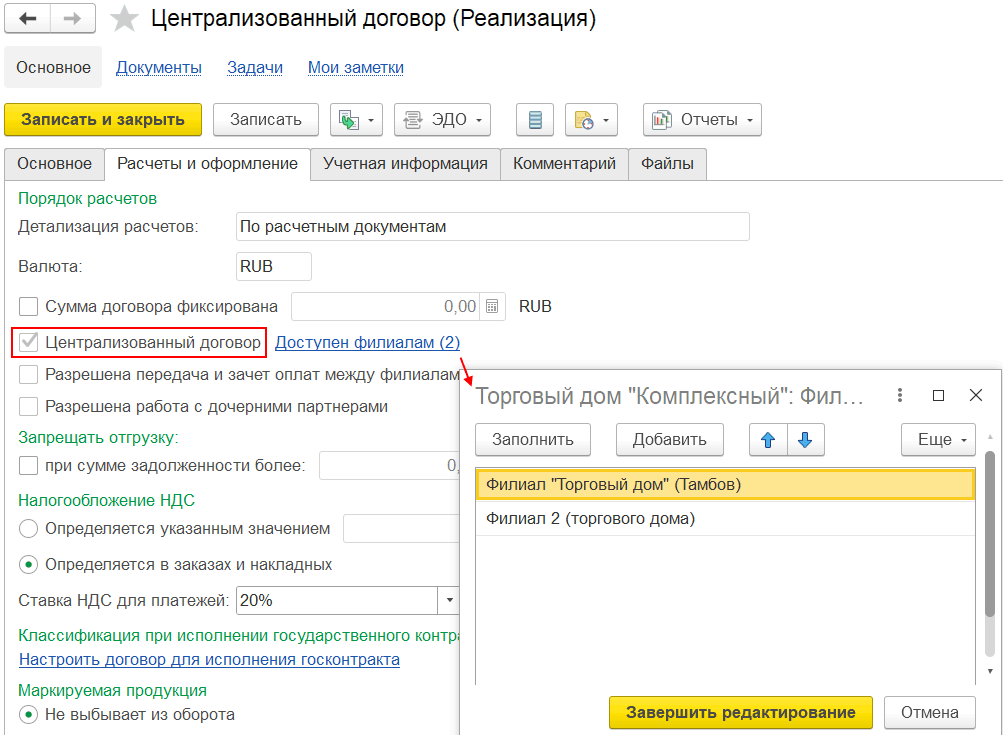Image resolution: width=1003 pixels, height=735 pixels.
Task: Select 'Определяется указанным значением' radio option
Action: (29, 528)
